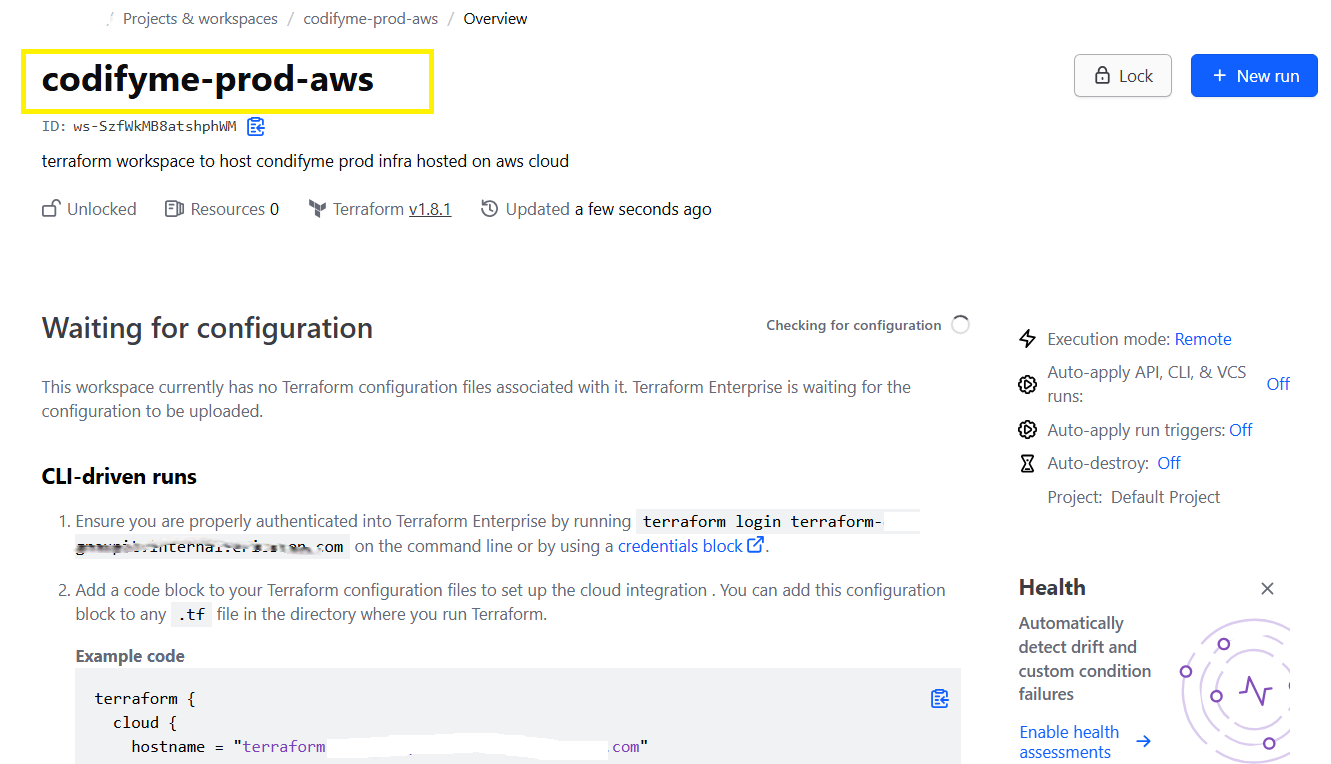The height and width of the screenshot is (764, 1331).
Task: Click the Auto-destroy hourglass icon
Action: pos(1027,463)
